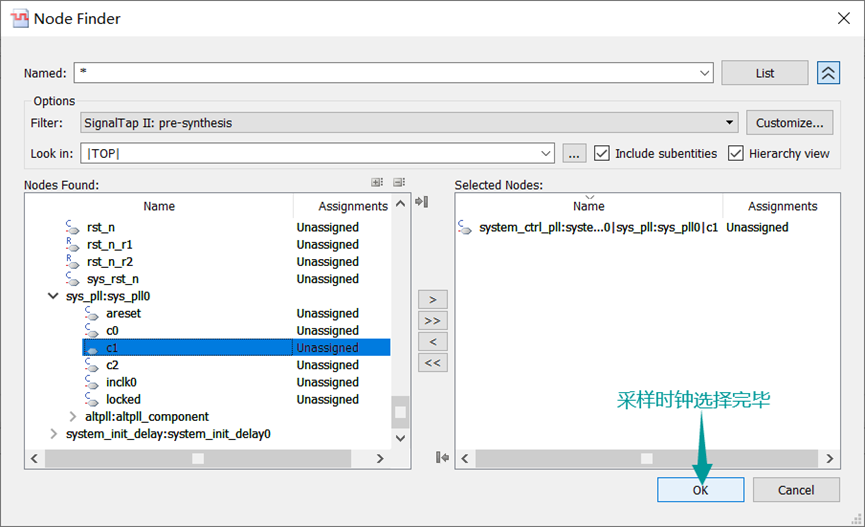This screenshot has height=527, width=865.
Task: Click the sys_rst_n node icon
Action: pyautogui.click(x=72, y=279)
